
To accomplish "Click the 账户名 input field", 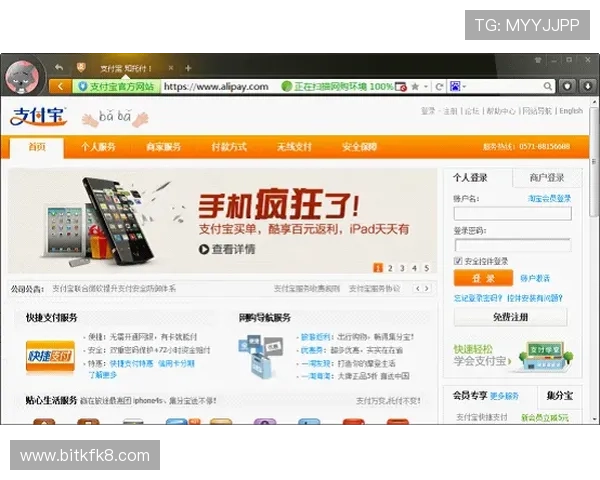I will point(512,213).
